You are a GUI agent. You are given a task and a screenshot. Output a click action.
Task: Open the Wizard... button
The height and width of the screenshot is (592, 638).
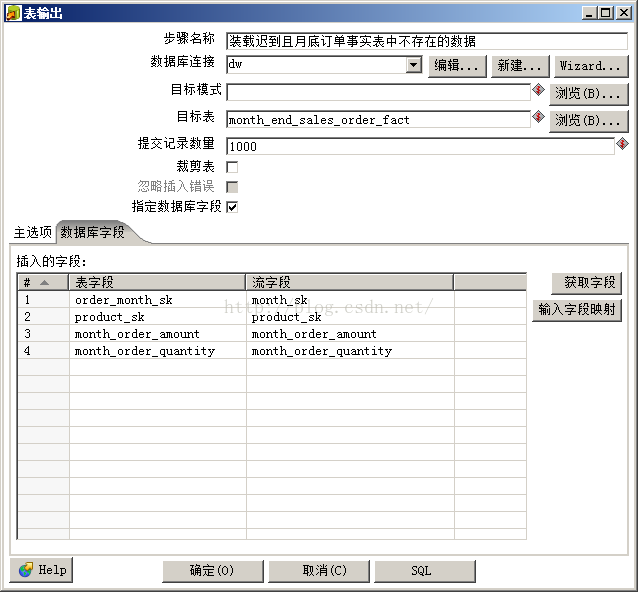pos(591,66)
